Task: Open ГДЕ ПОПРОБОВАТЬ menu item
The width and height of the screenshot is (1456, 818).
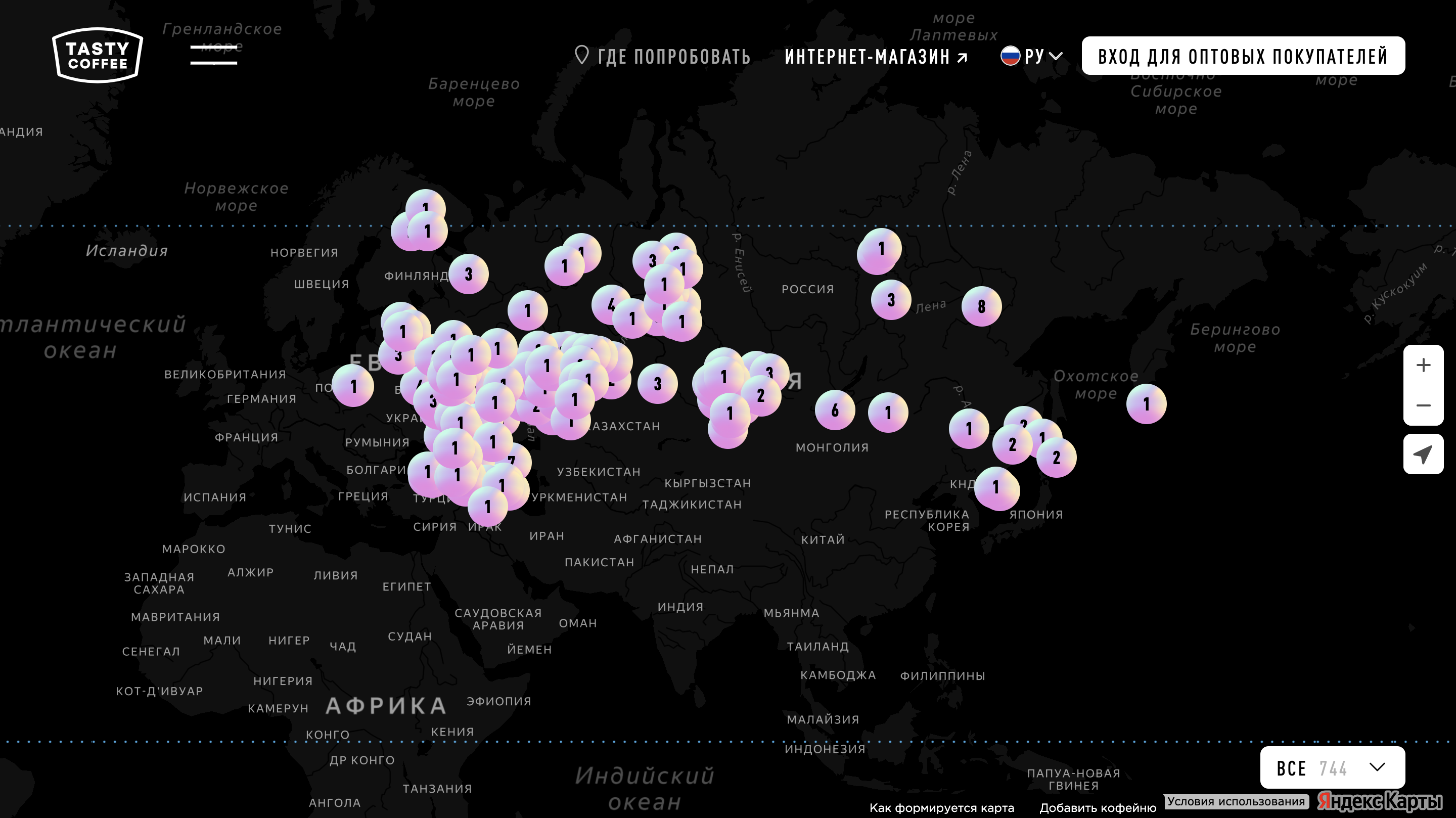Action: tap(673, 57)
